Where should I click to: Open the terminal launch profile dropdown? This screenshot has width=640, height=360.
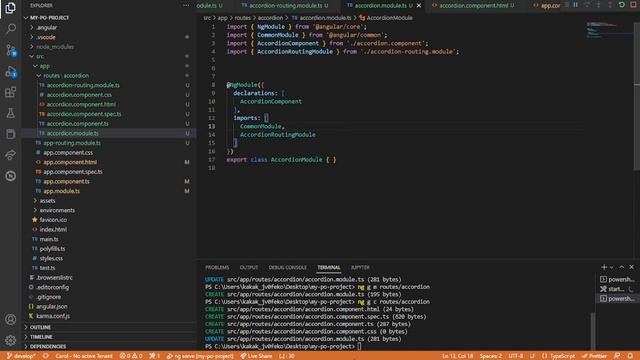611,267
